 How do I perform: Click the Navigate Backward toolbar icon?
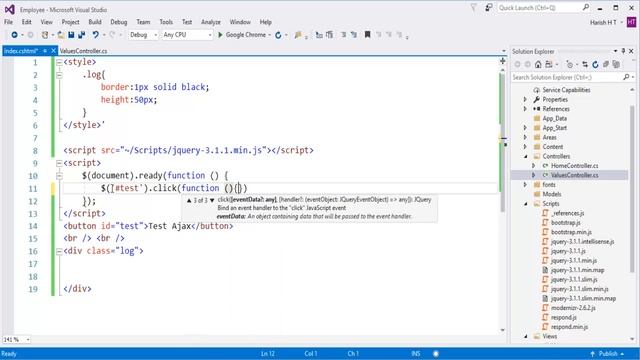[14, 35]
